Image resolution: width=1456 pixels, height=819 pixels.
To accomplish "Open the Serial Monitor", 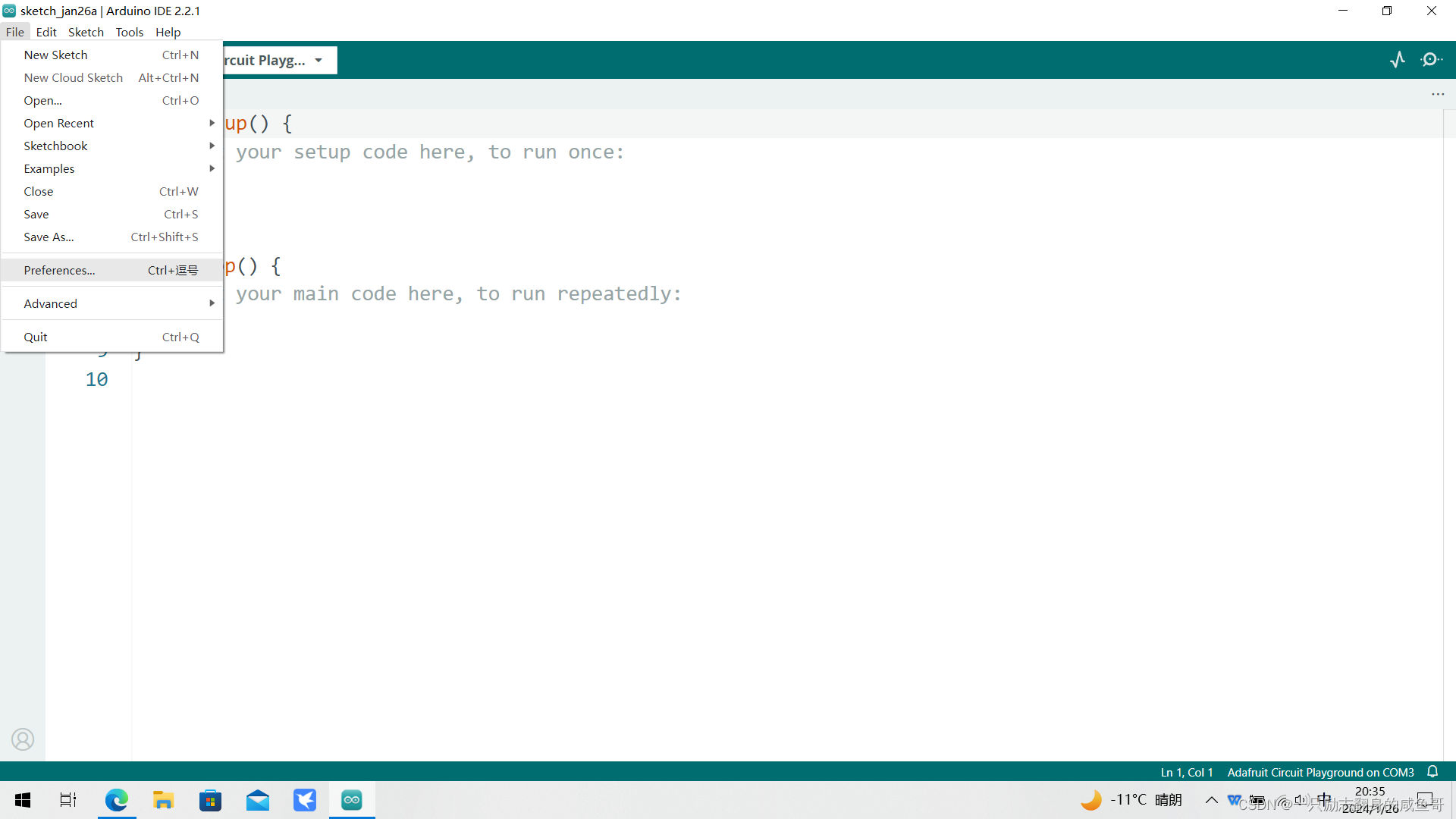I will [1432, 59].
